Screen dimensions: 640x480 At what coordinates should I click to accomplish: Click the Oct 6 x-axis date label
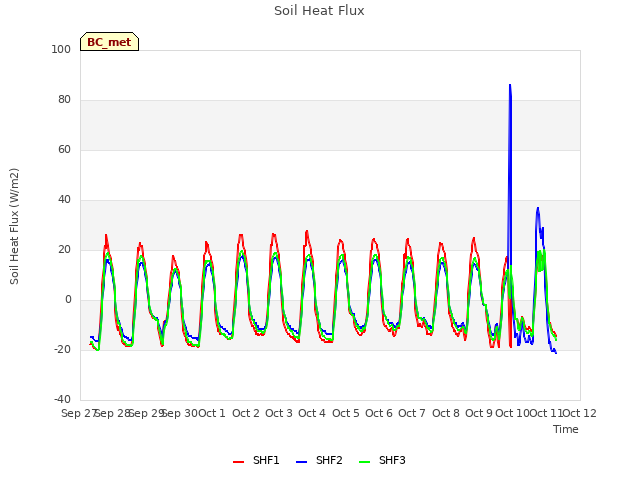pyautogui.click(x=379, y=413)
